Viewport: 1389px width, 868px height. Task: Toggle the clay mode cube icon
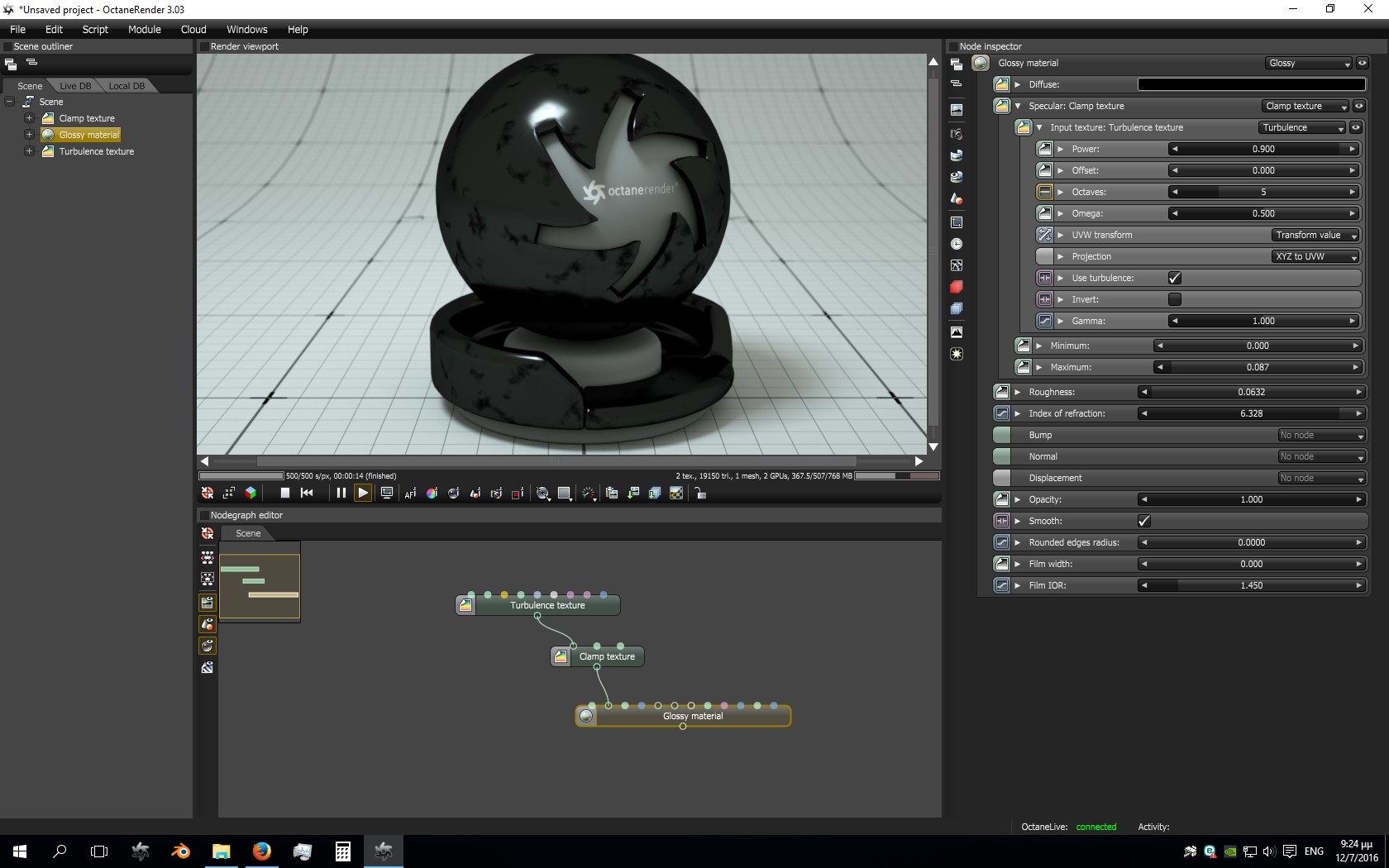[251, 493]
